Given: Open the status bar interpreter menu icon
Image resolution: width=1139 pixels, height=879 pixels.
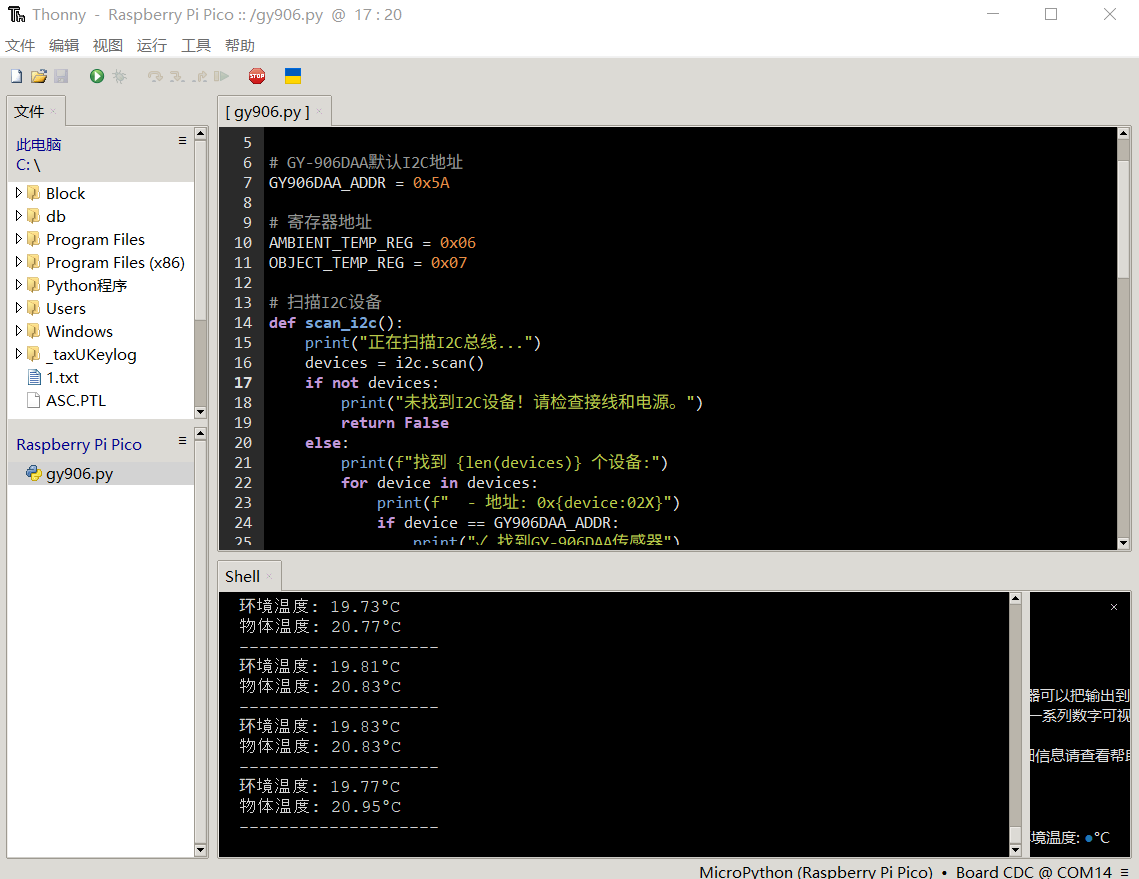Looking at the screenshot, I should click(1126, 872).
